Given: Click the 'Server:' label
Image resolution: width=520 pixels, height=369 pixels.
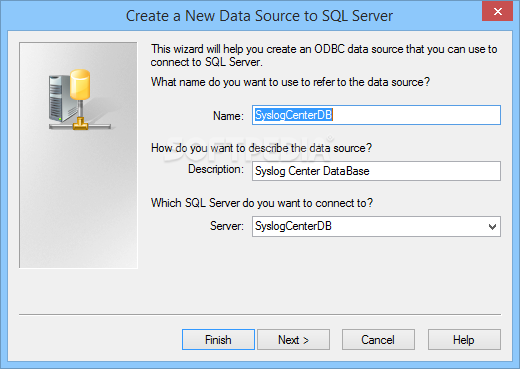Looking at the screenshot, I should coord(227,226).
